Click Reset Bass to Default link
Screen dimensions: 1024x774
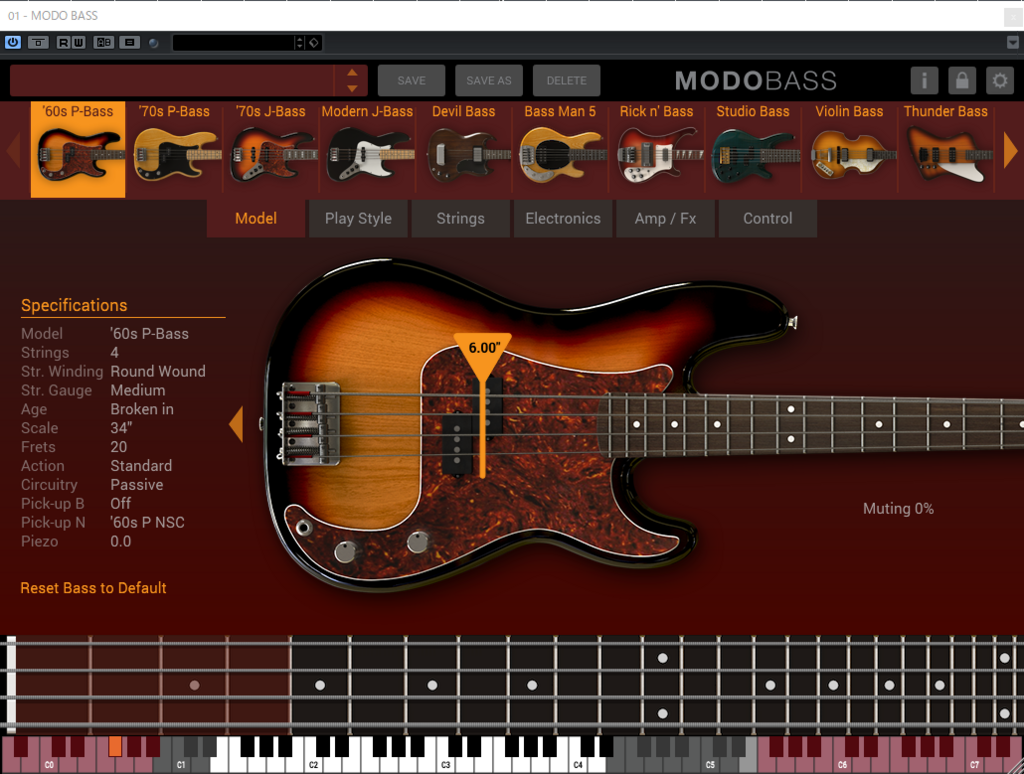pyautogui.click(x=93, y=588)
